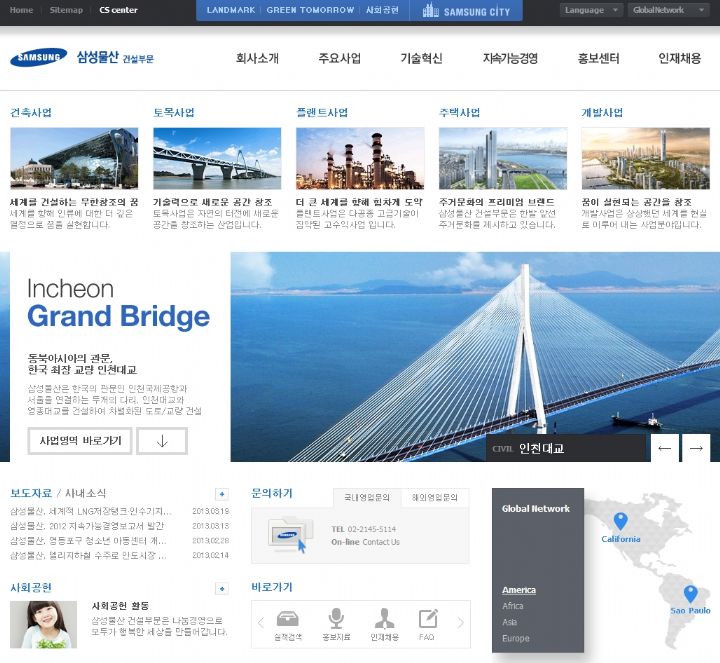720x663 pixels.
Task: Click the plus icon beside 사회공헌
Action: point(222,588)
